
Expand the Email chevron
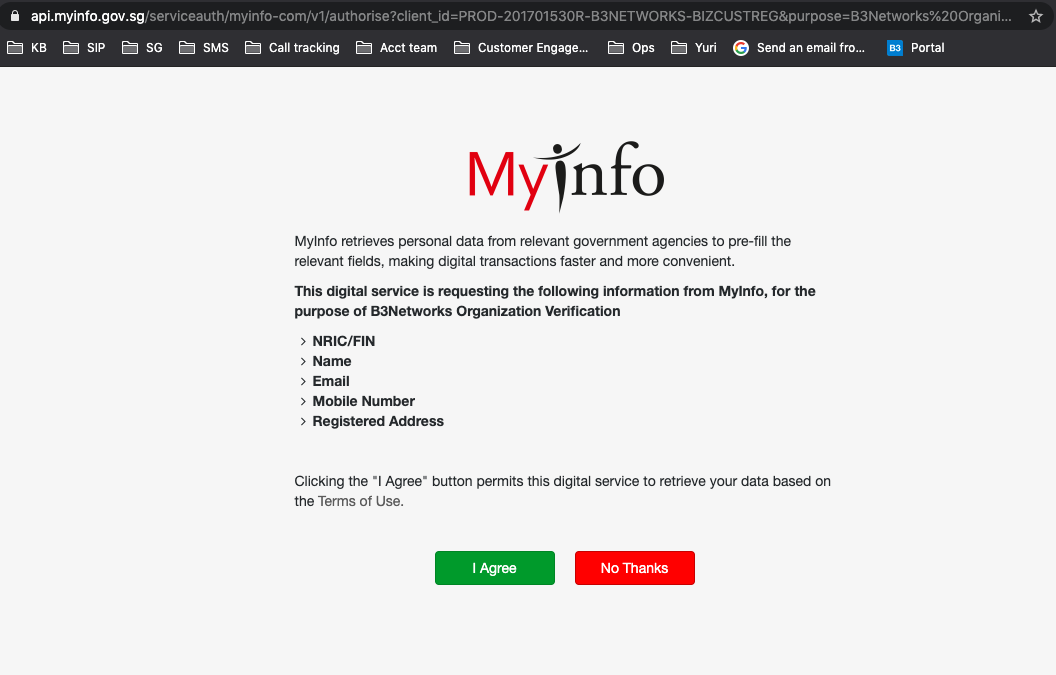click(303, 381)
